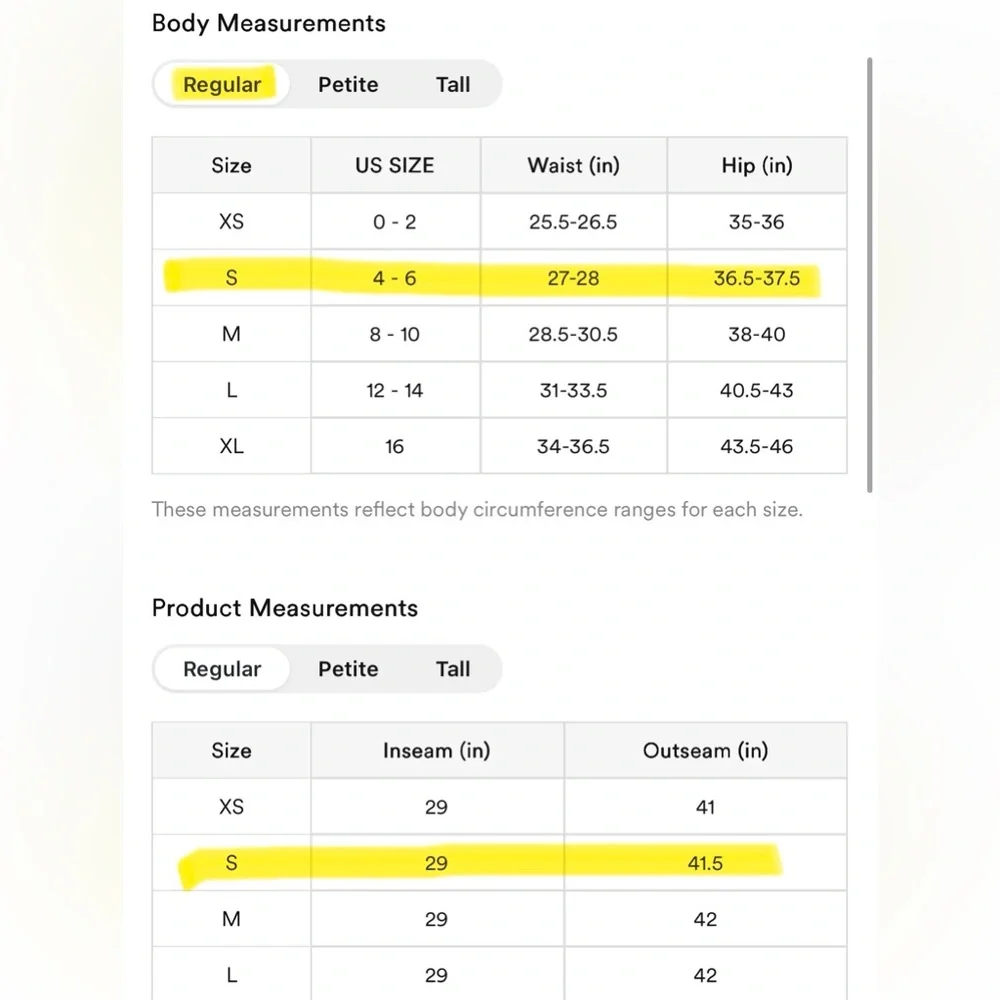Click the Inseam (in) column header
The height and width of the screenshot is (1000, 1000).
(436, 750)
